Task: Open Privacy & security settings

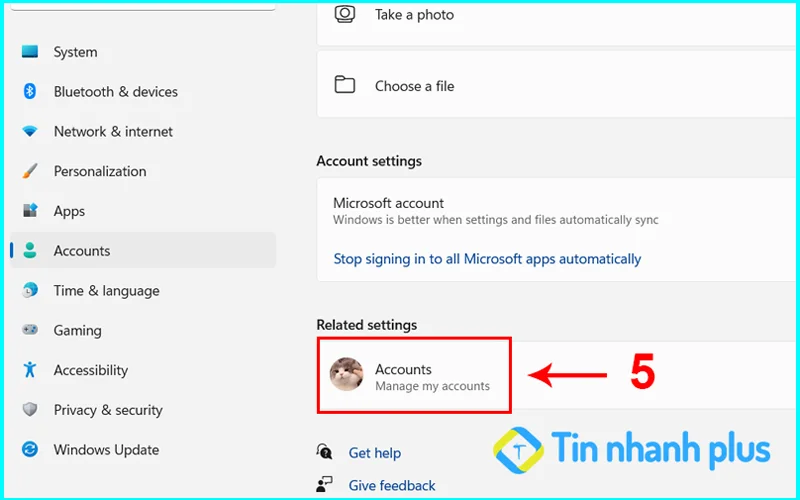Action: point(143,410)
